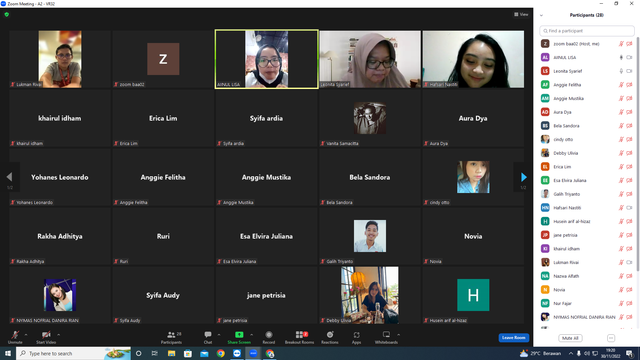Image resolution: width=640 pixels, height=360 pixels.
Task: Open more options ellipsis in Participants panel
Action: pyautogui.click(x=611, y=338)
